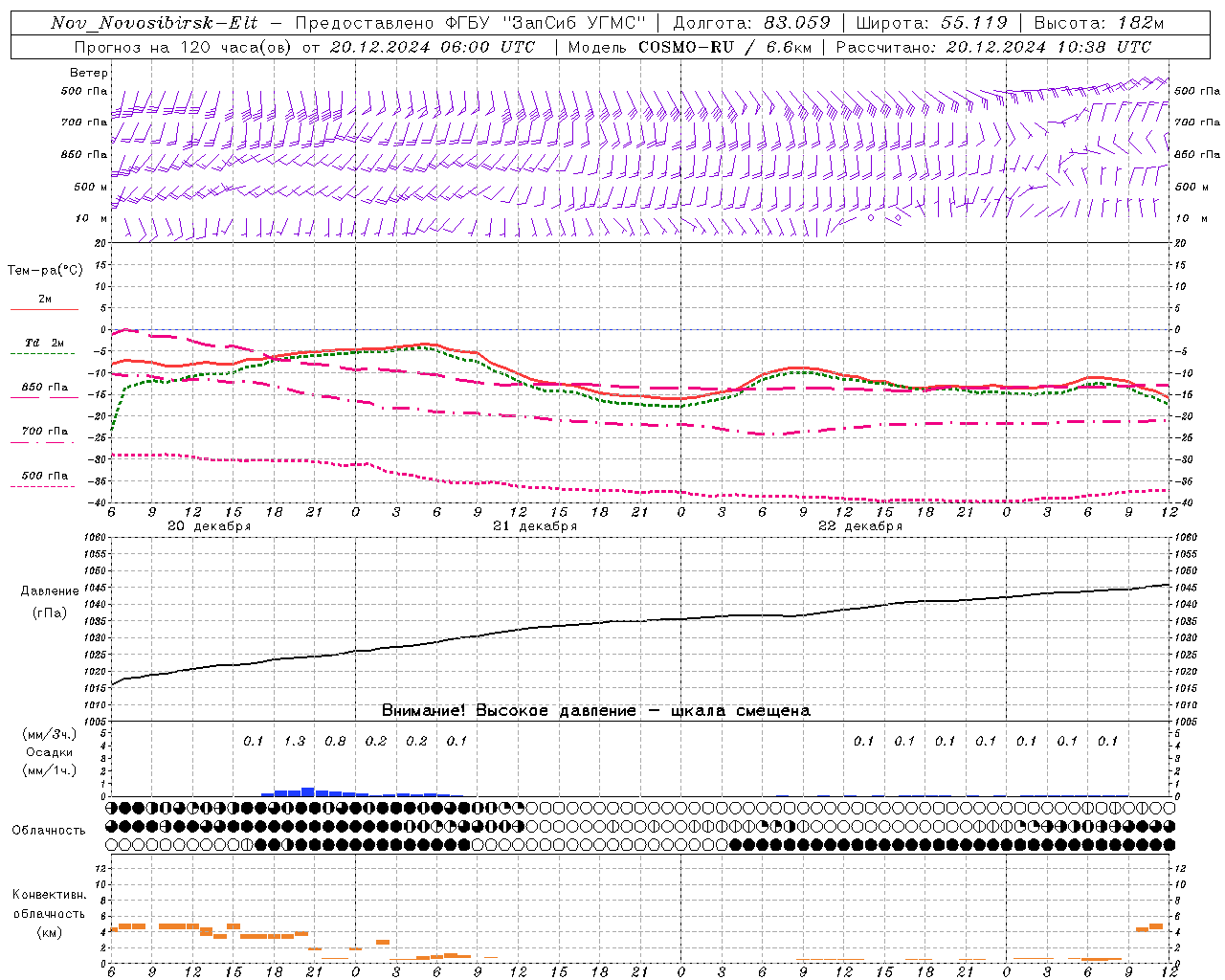The width and height of the screenshot is (1225, 980).
Task: Click the Конвективн. convective cloud label
Action: point(49,895)
